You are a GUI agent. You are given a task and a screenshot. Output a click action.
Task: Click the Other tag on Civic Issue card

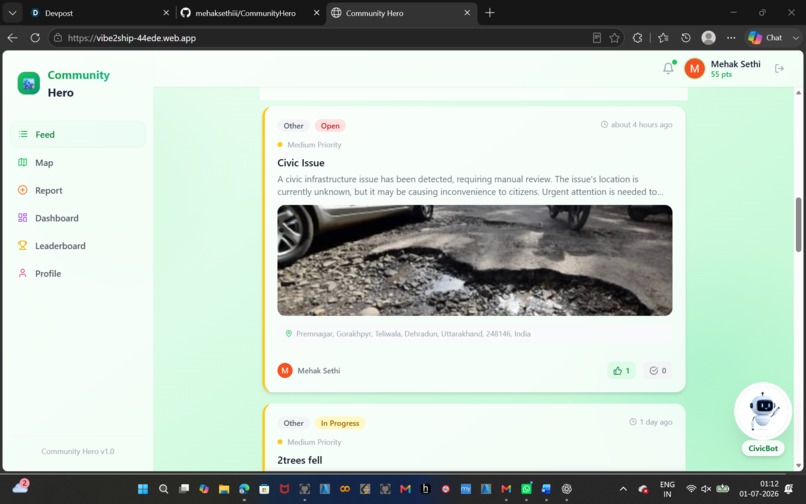point(294,126)
